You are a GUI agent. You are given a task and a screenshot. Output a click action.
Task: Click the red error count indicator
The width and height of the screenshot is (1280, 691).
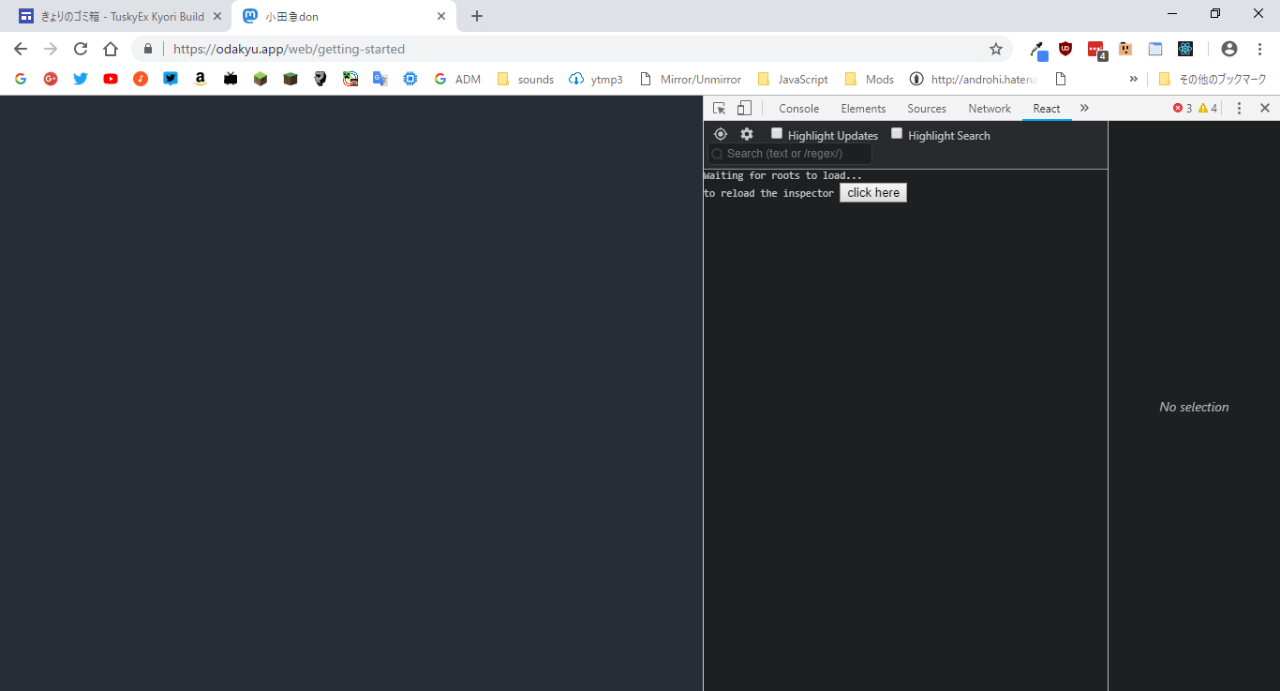(1182, 108)
